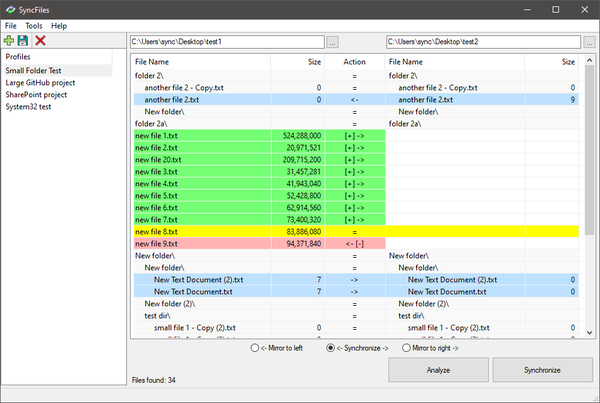The image size is (600, 403).
Task: Click the '<-' action for another file 2.txt
Action: point(355,100)
